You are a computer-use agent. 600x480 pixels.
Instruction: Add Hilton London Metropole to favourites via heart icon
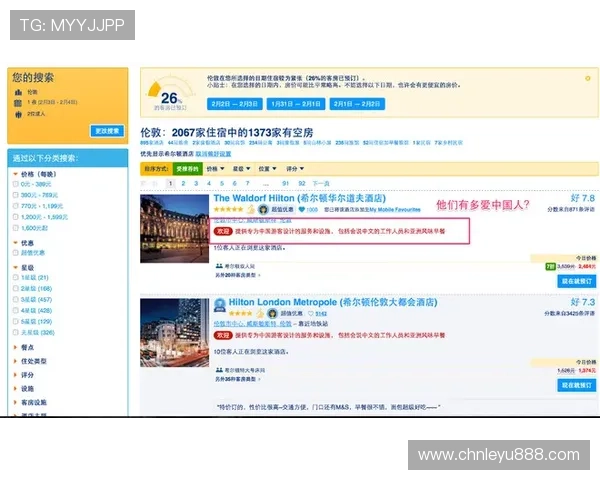311,313
